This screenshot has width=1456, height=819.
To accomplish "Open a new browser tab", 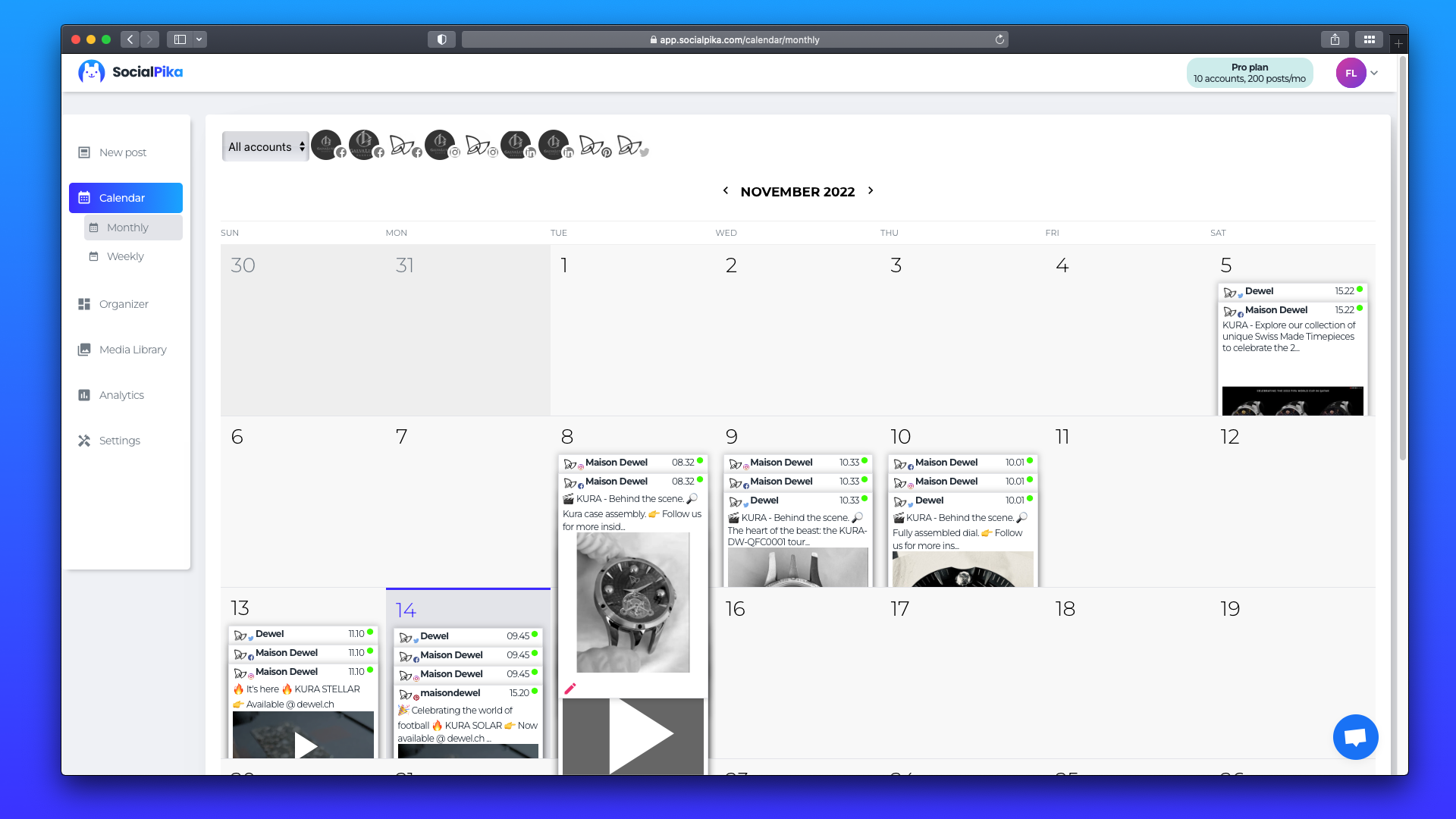I will coord(1398,43).
